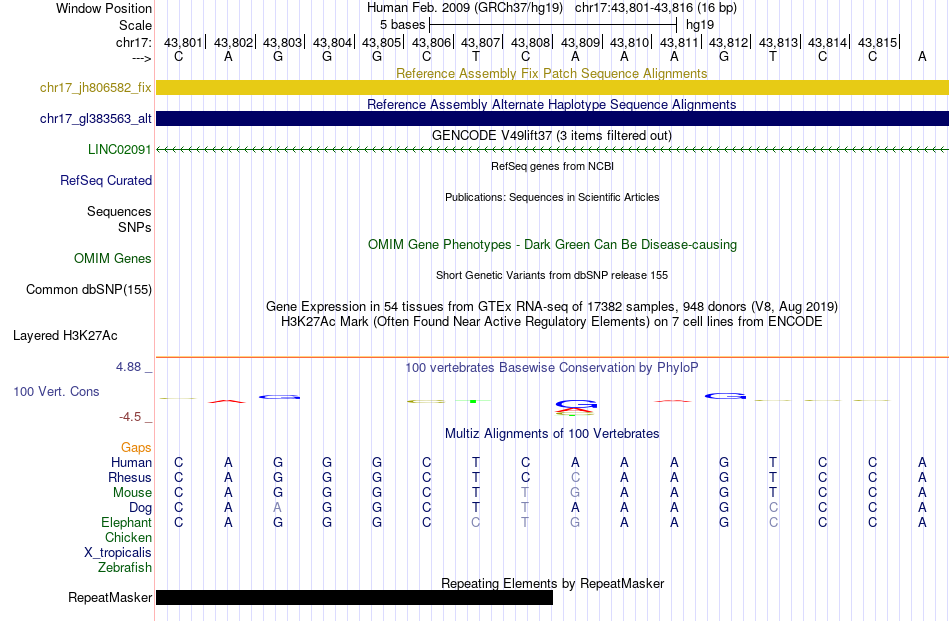950x621 pixels.
Task: Click the hg19 label beside scale bar
Action: tap(700, 25)
